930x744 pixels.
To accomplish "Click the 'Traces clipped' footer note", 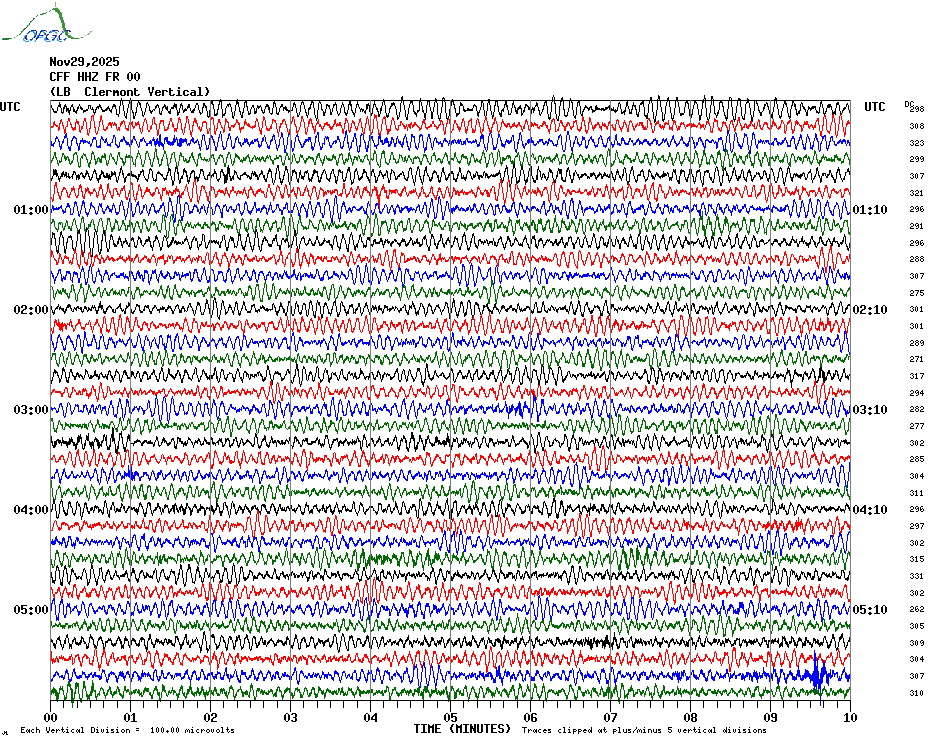I will pos(645,730).
